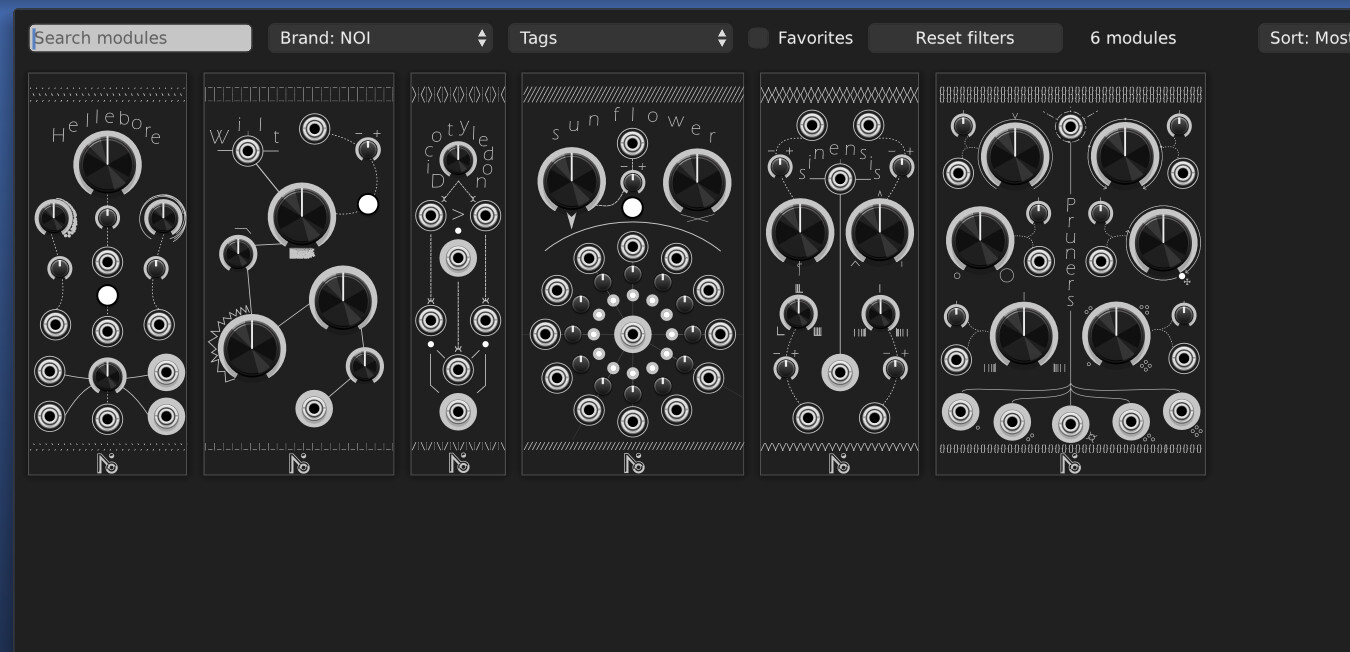1350x652 pixels.
Task: Enable the Favorites checkbox
Action: pos(759,38)
